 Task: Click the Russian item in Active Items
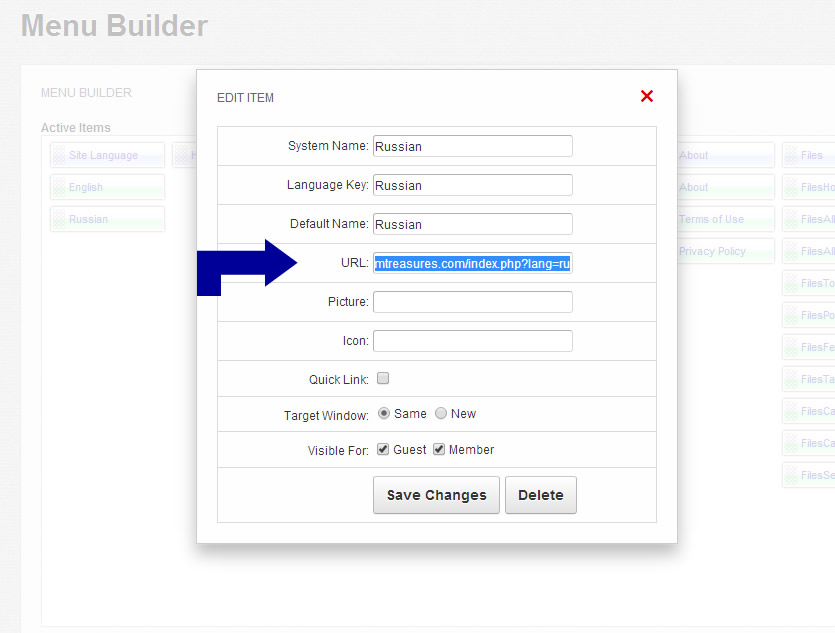coord(107,220)
